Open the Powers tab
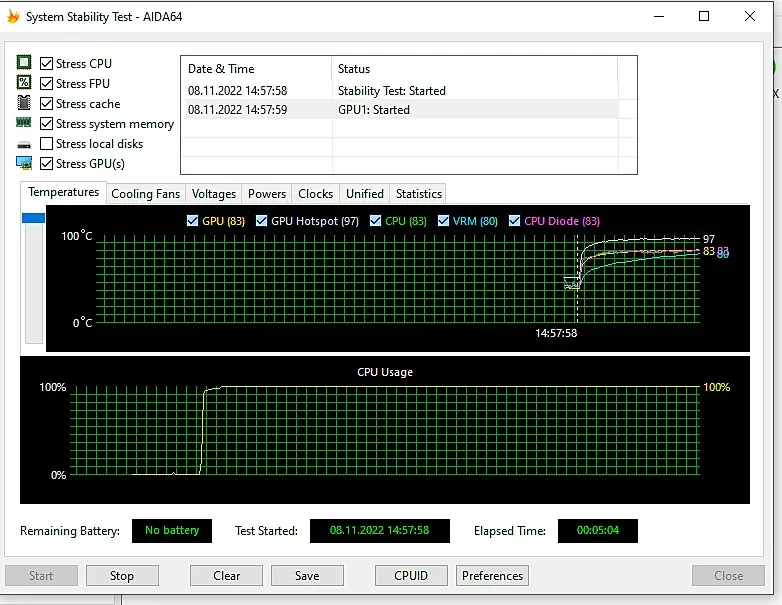Image resolution: width=782 pixels, height=605 pixels. (x=267, y=194)
